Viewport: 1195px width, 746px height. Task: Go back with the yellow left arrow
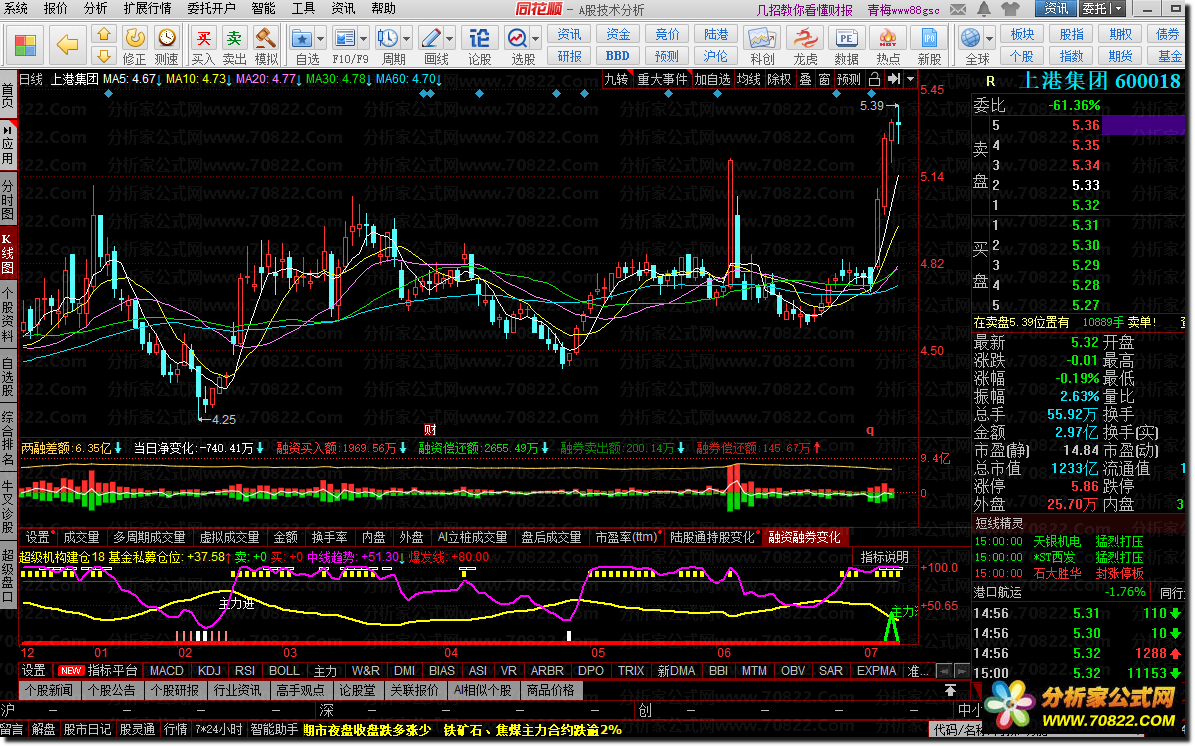click(x=68, y=45)
